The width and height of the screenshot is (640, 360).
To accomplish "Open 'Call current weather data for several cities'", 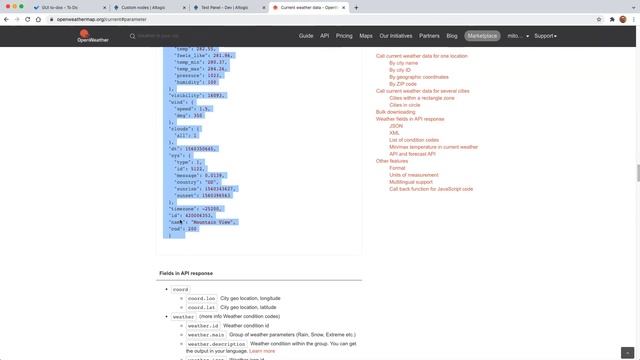I will point(422,91).
